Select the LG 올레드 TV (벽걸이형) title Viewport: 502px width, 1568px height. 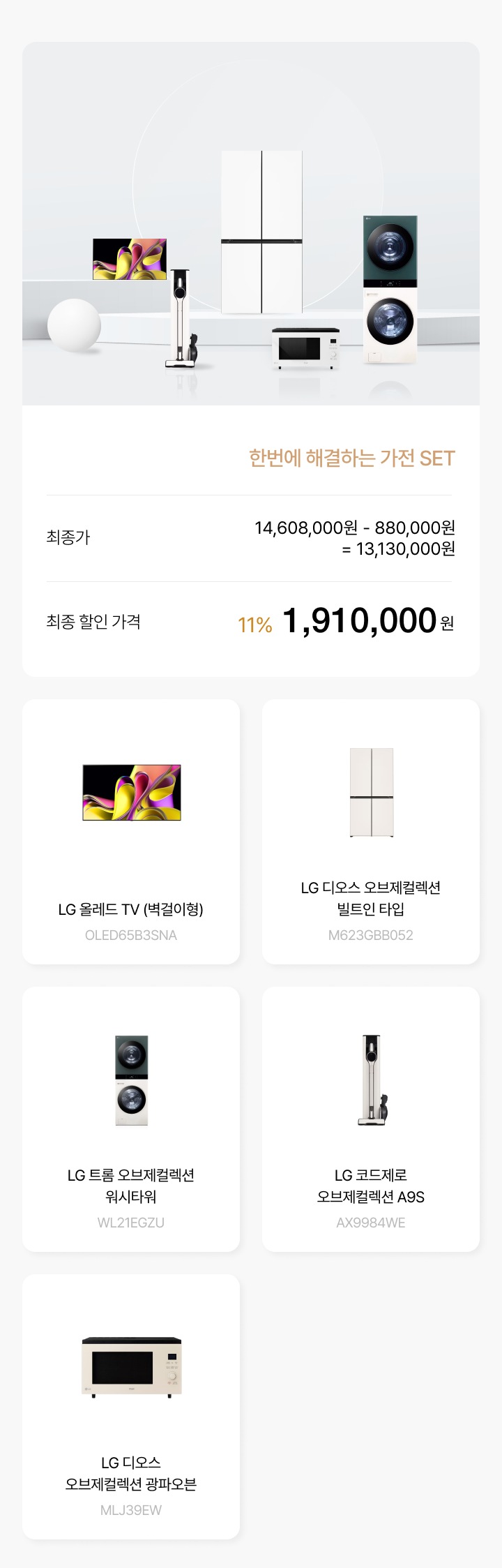click(x=131, y=909)
